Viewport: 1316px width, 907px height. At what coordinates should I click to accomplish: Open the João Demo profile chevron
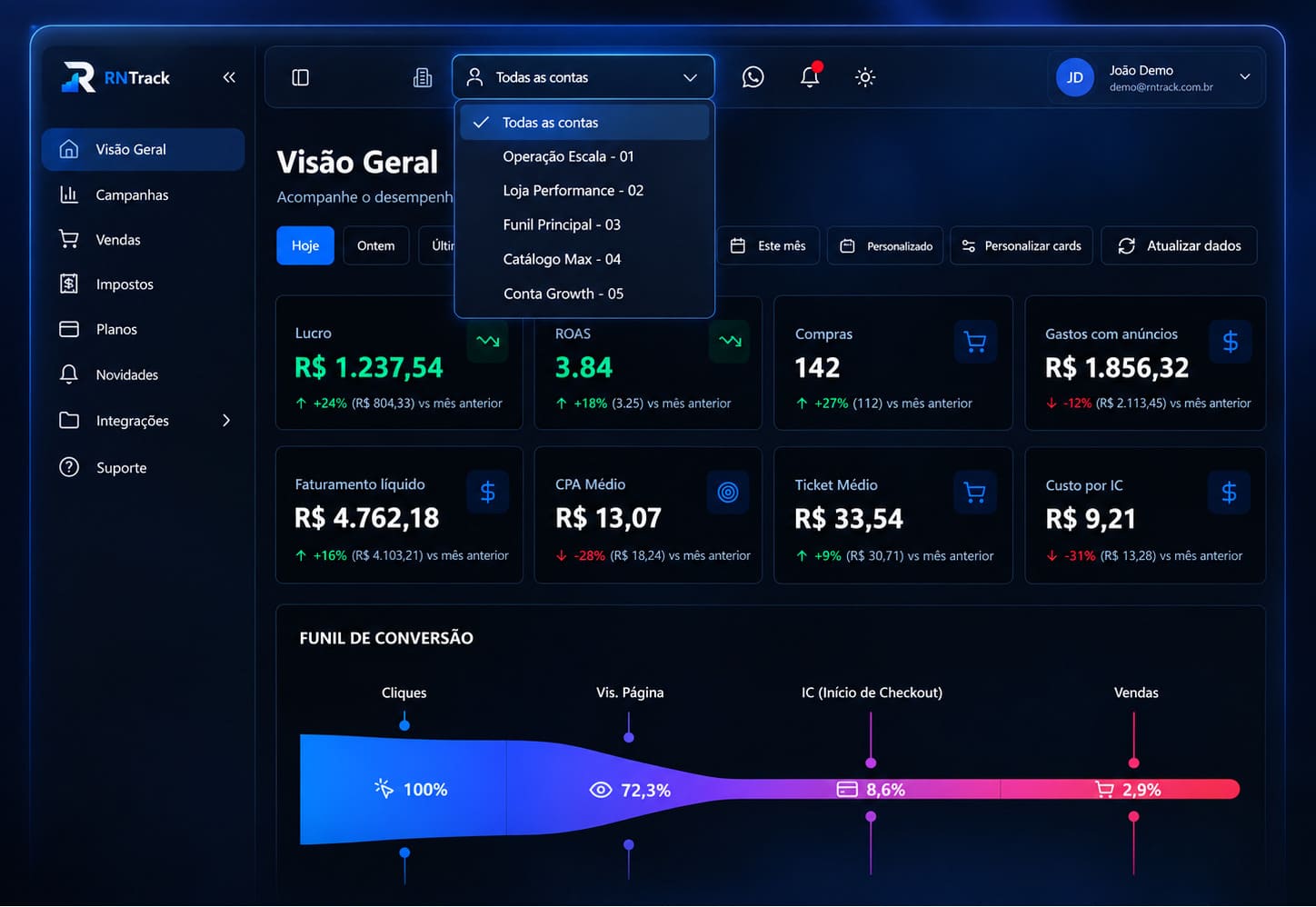[x=1245, y=77]
